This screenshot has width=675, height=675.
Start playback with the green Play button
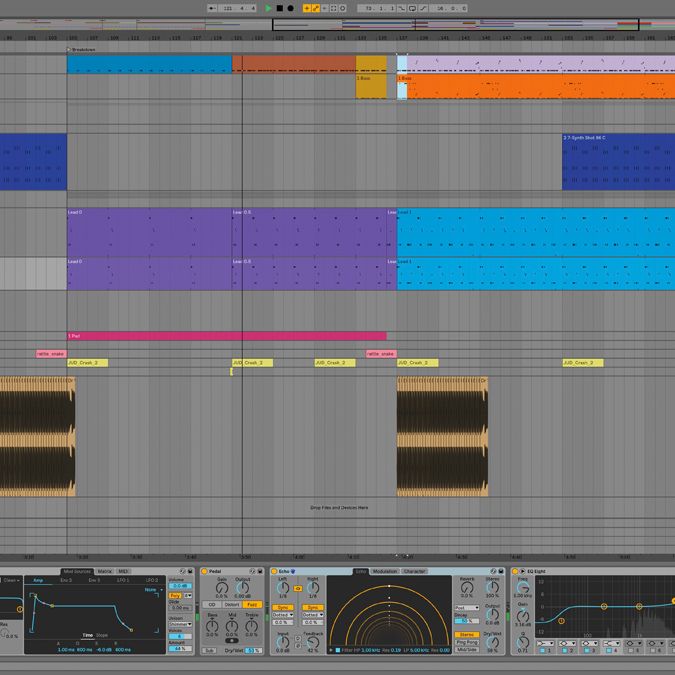tap(268, 8)
